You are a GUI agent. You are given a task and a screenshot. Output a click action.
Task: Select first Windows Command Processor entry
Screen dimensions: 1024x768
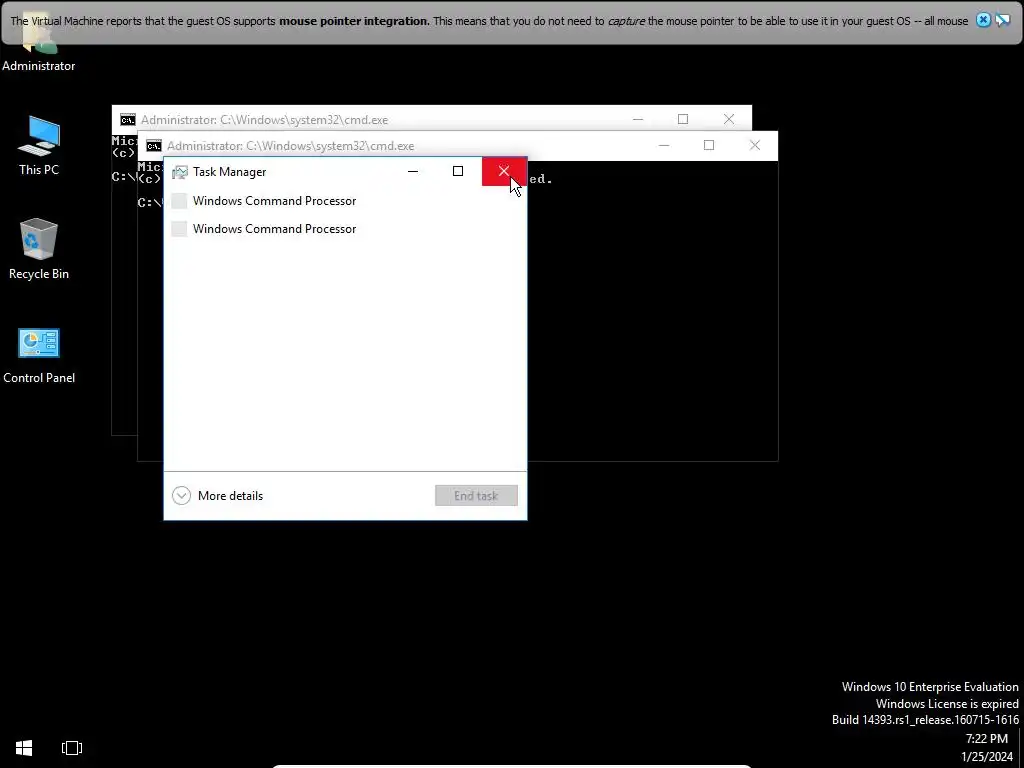click(345, 200)
